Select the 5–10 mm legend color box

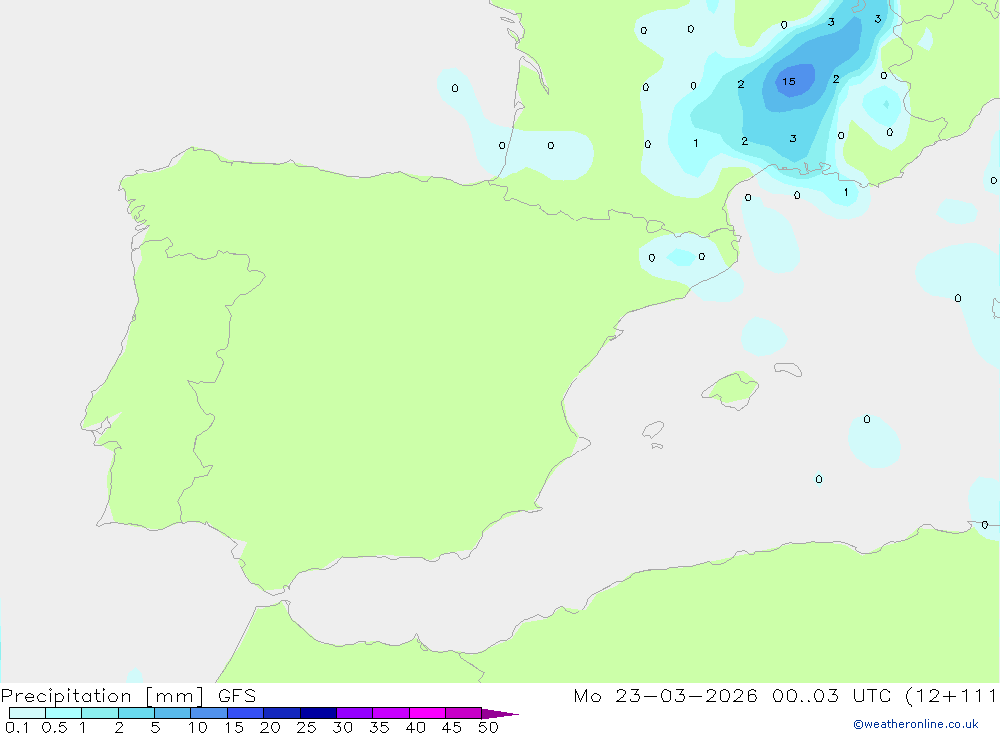[x=172, y=713]
